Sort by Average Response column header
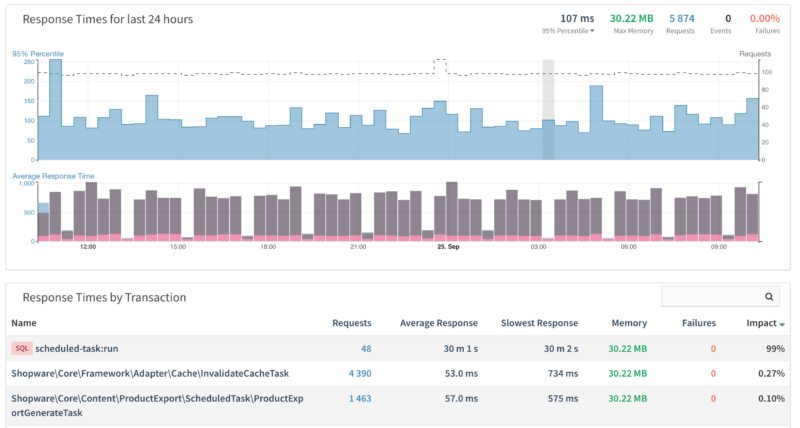Viewport: 800px width, 428px height. [x=439, y=323]
